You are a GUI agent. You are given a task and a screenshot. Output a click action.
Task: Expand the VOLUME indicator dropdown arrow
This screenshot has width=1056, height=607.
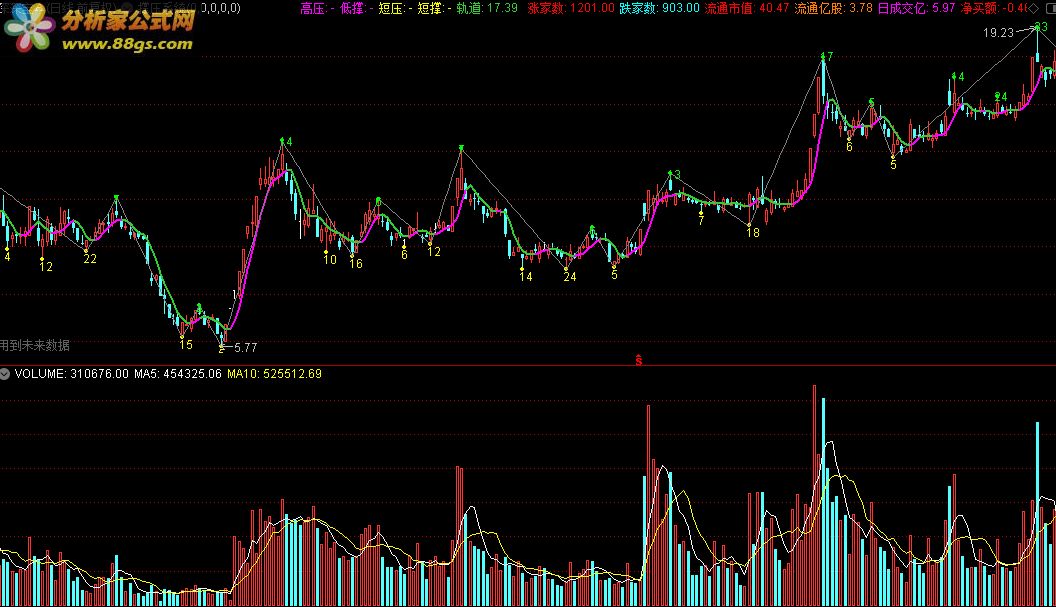tap(5, 374)
